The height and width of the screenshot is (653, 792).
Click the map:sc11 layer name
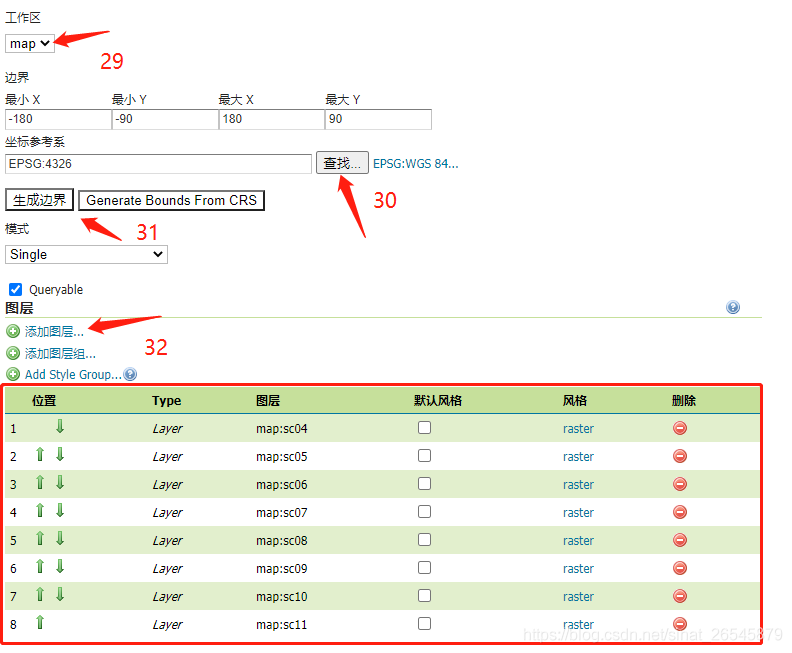281,625
